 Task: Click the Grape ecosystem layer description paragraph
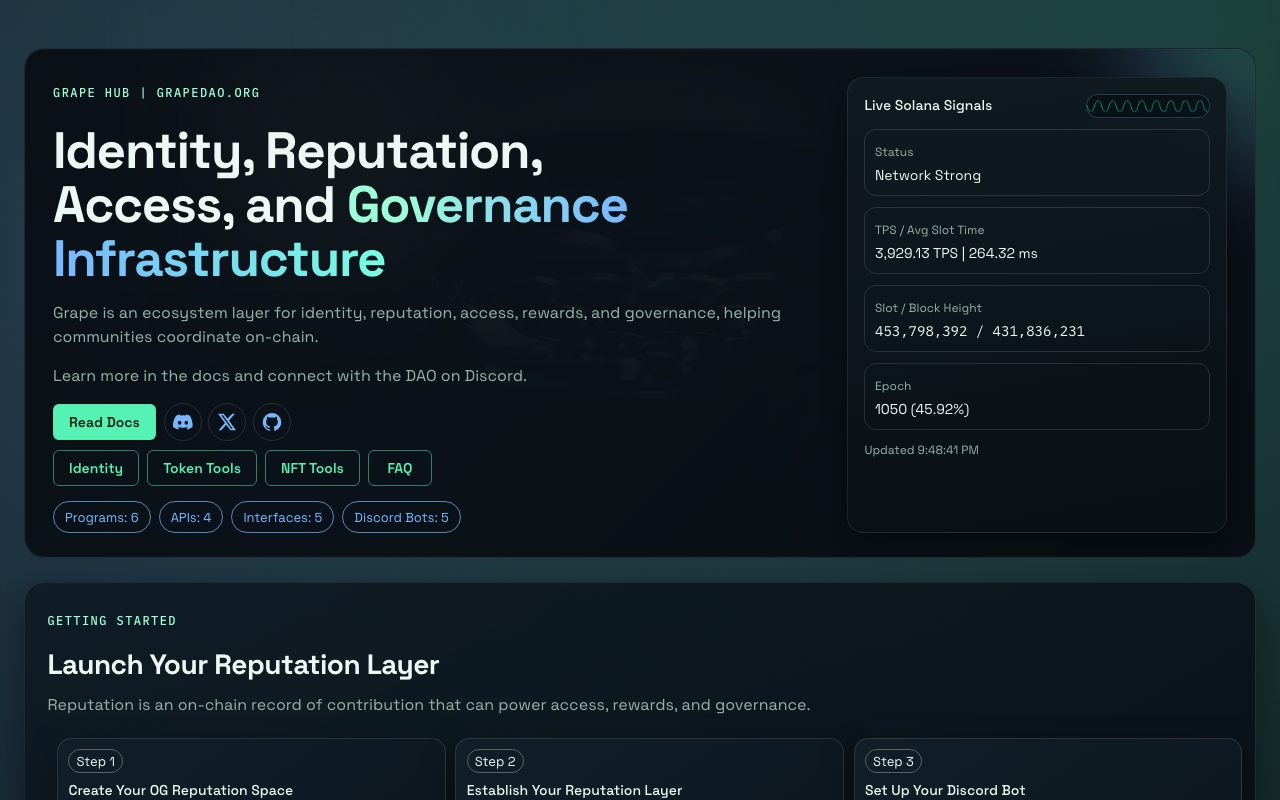tap(417, 325)
